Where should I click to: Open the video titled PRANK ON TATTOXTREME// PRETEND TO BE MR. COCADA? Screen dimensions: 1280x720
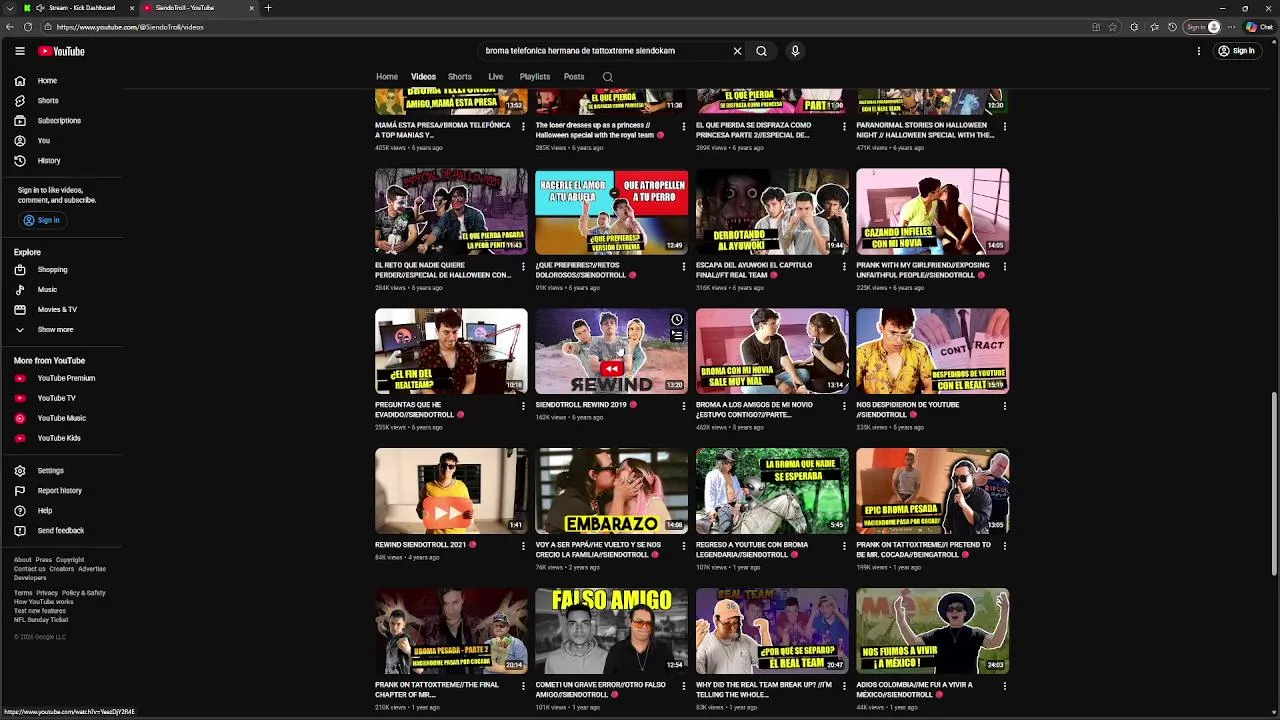coord(924,550)
